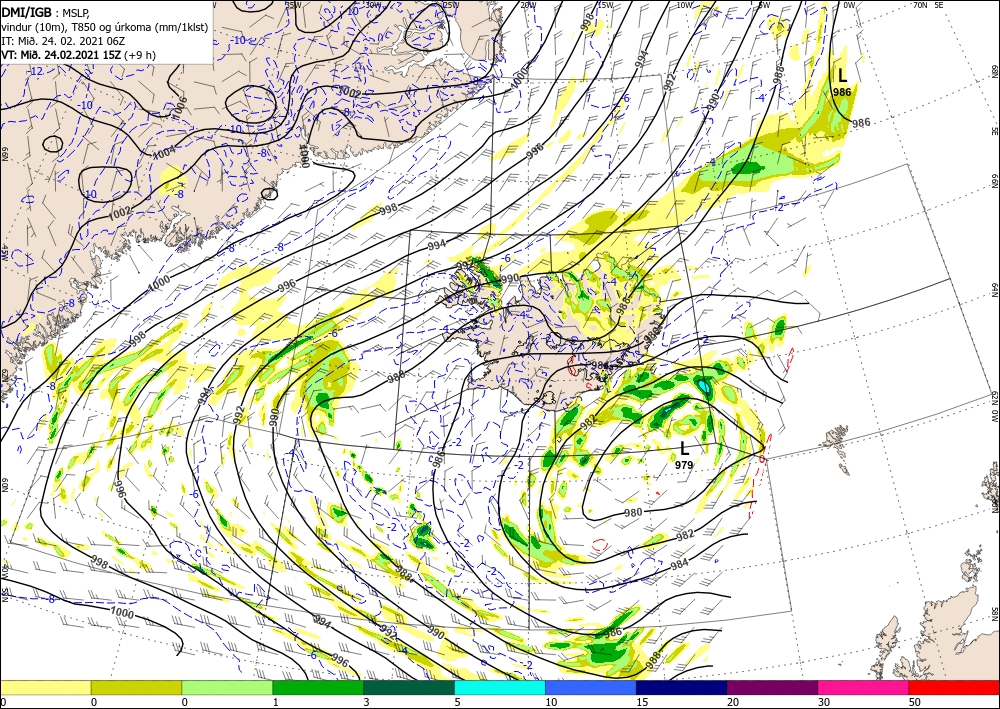Click the legend value label 50
1000x709 pixels.
[914, 702]
